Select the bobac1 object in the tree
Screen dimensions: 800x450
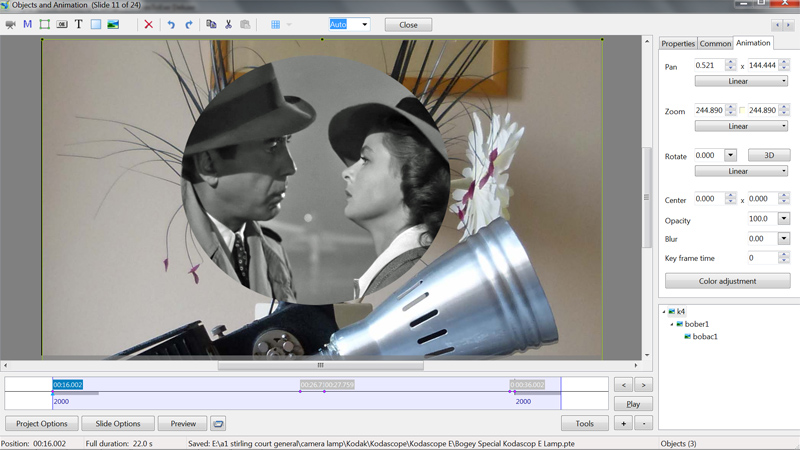click(x=705, y=336)
